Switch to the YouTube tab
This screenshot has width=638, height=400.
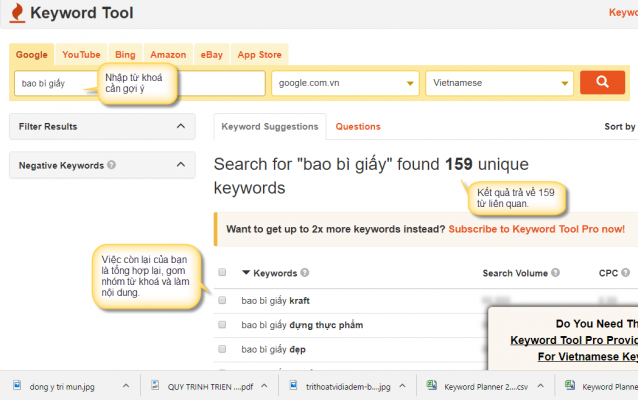click(81, 54)
